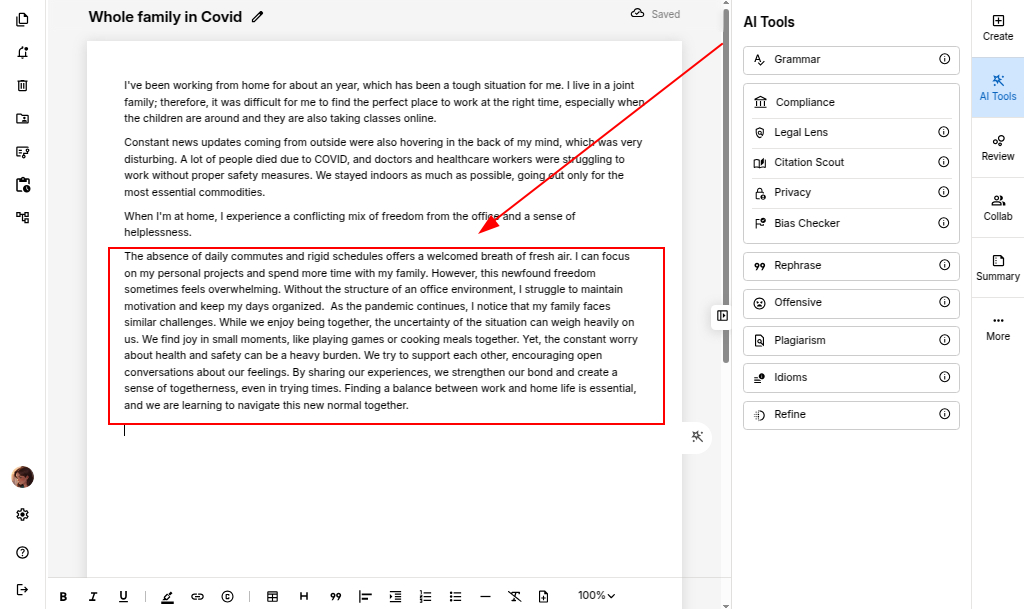Click the highlight color pen icon

point(167,597)
